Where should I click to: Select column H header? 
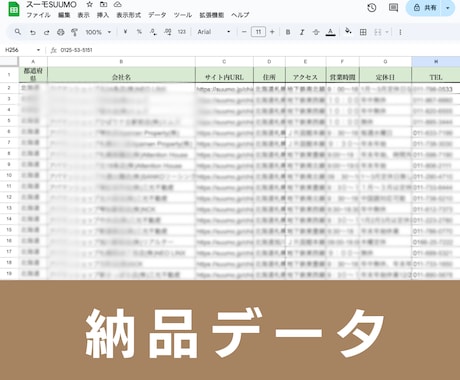[x=436, y=61]
